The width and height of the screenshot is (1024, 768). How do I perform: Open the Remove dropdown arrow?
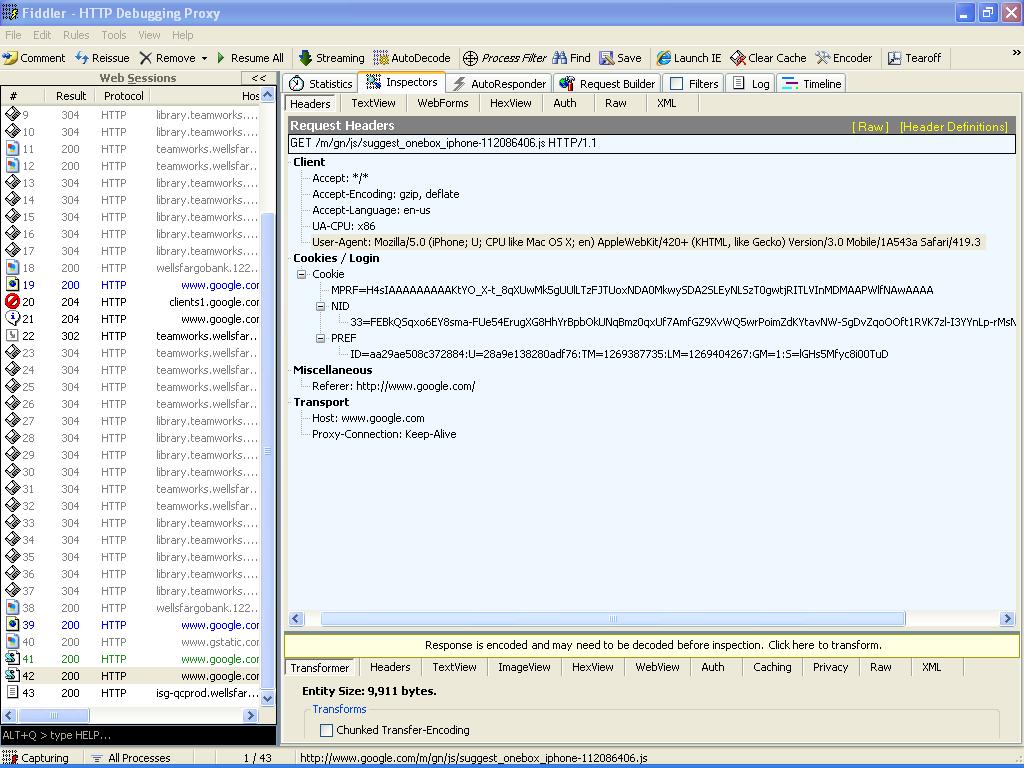coord(204,58)
